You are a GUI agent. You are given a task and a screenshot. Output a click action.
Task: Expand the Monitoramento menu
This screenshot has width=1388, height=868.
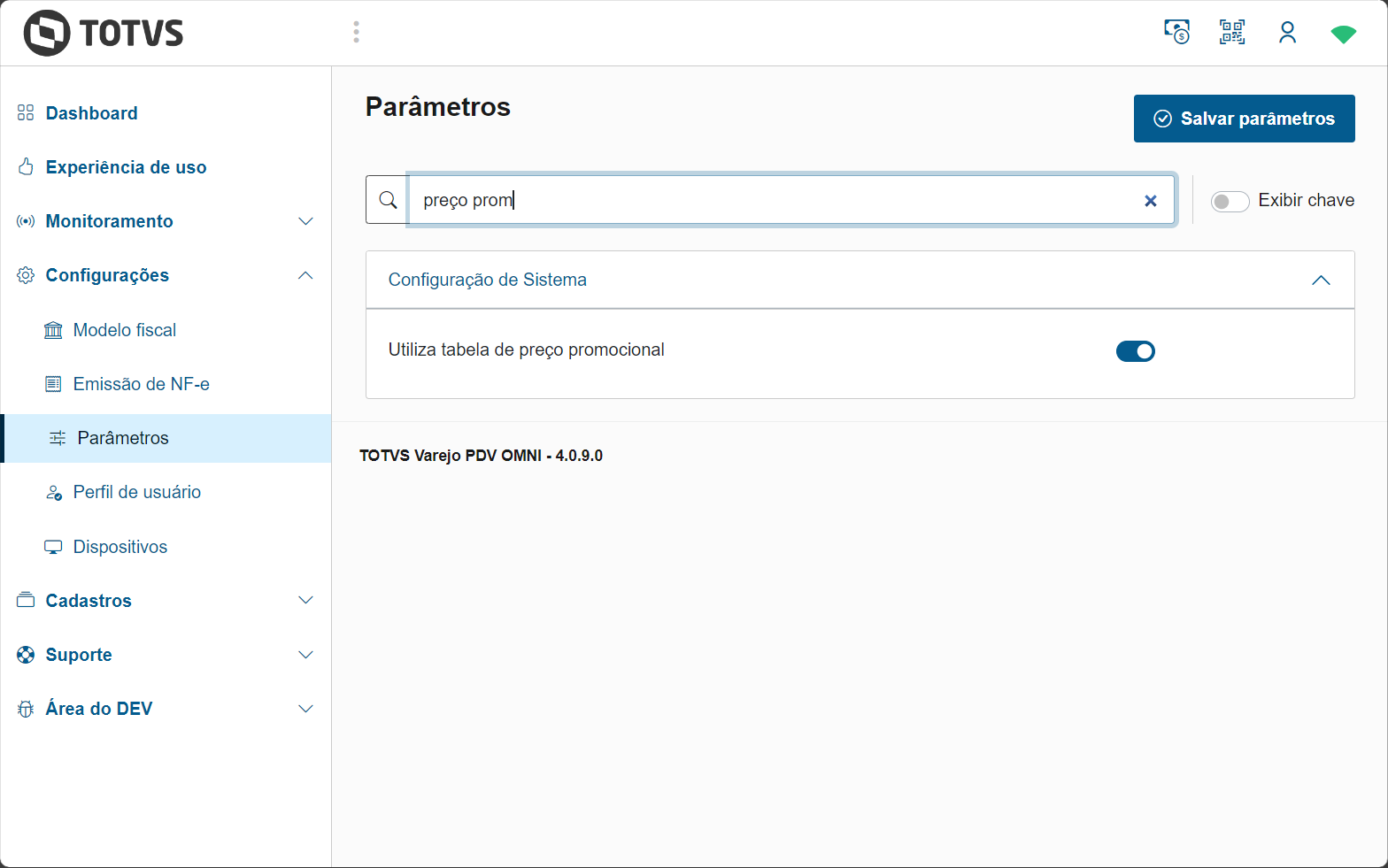(x=305, y=221)
